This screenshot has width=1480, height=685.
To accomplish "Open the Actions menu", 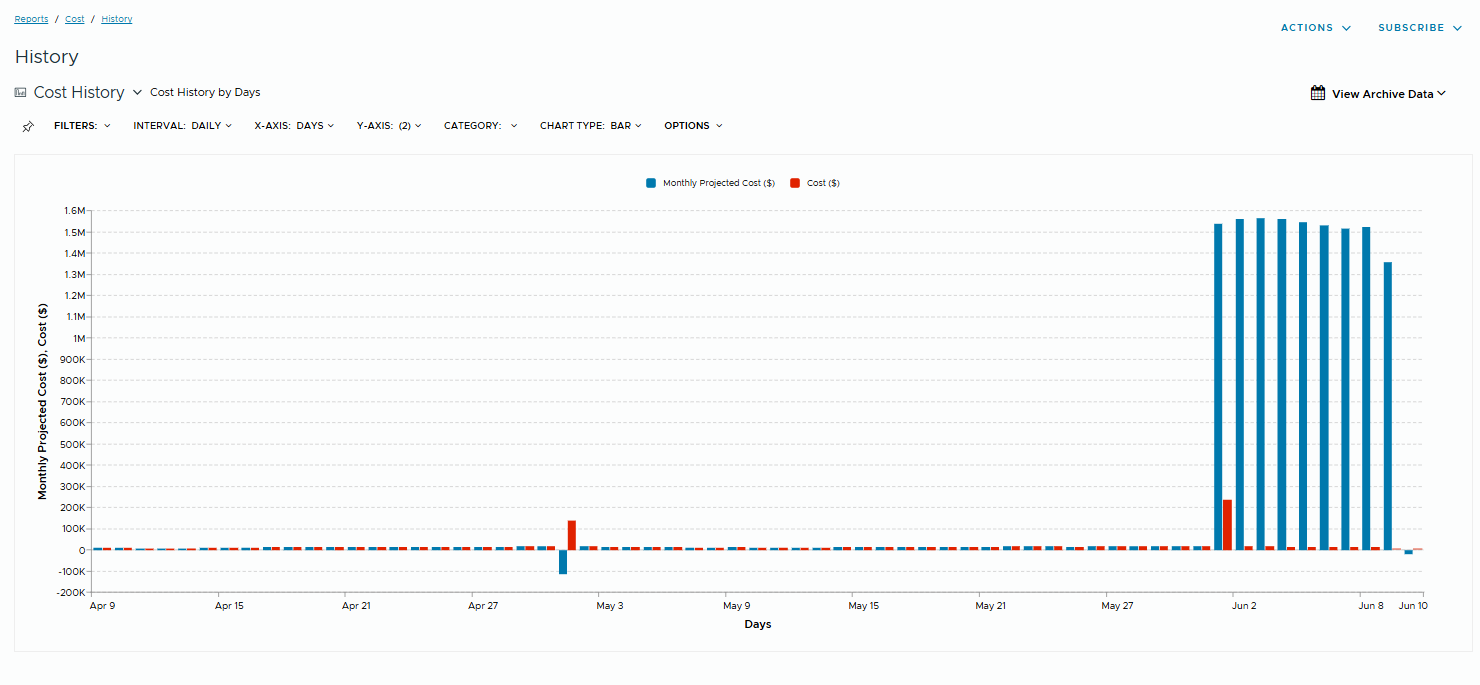I will [1315, 28].
